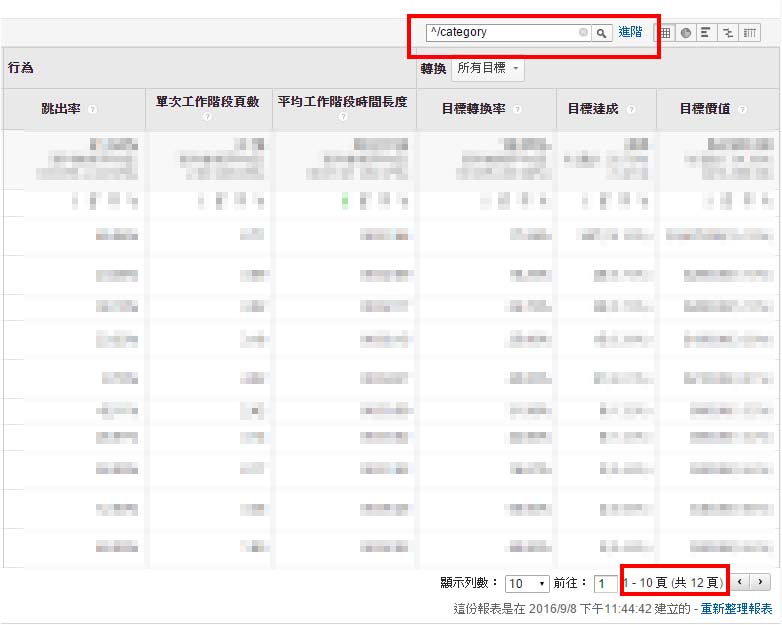
Task: Click the 前往 page number field
Action: click(606, 583)
